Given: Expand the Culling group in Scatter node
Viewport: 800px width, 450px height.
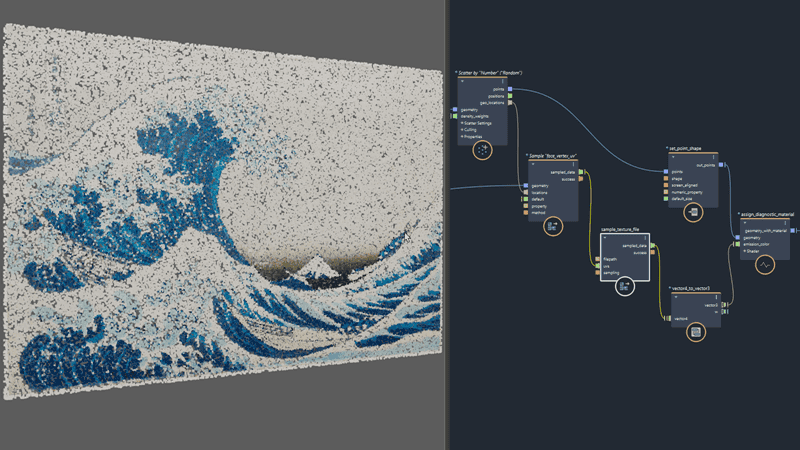Looking at the screenshot, I should (x=462, y=130).
